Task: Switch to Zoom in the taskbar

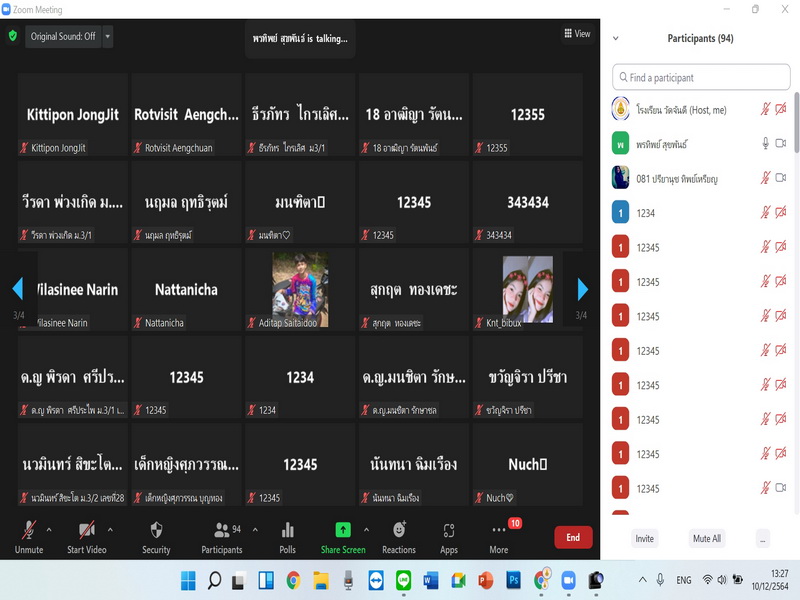Action: [568, 580]
